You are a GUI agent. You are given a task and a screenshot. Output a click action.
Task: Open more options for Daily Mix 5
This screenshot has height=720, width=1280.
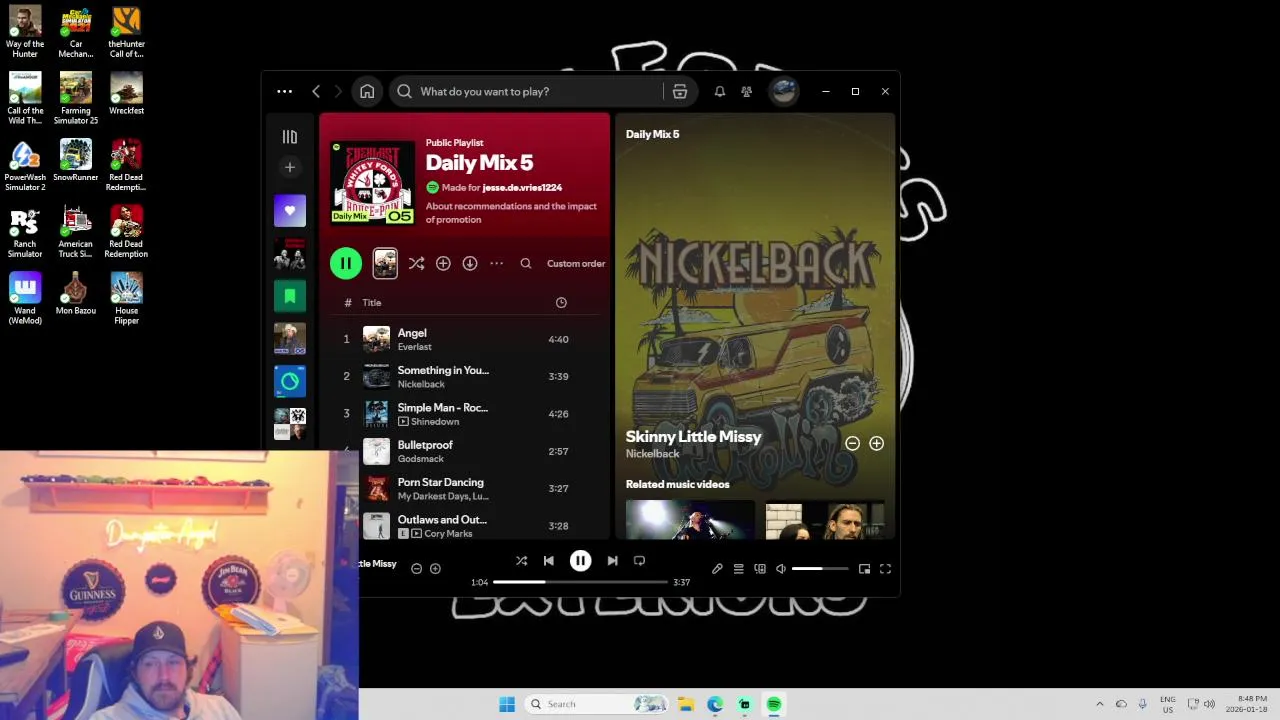pyautogui.click(x=496, y=263)
